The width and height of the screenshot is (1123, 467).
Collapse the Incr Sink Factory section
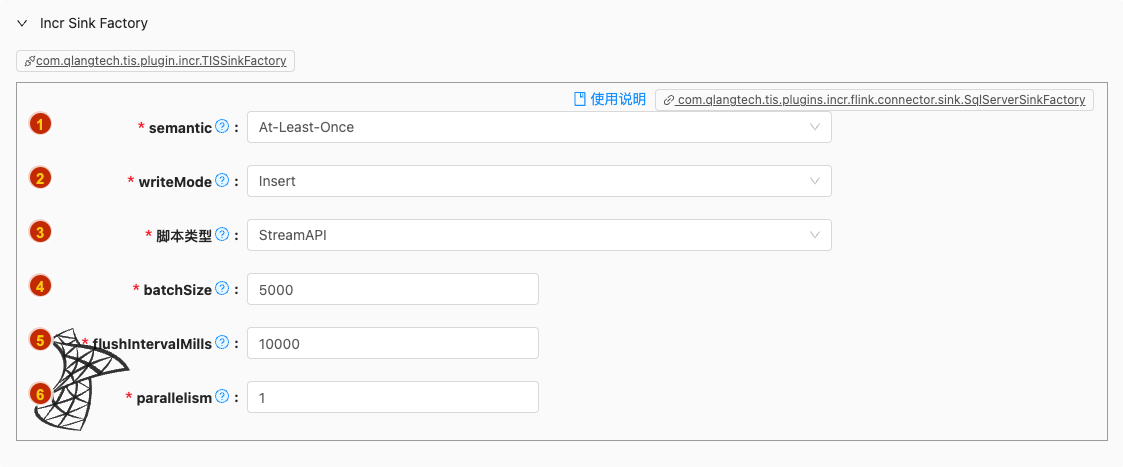click(x=22, y=22)
